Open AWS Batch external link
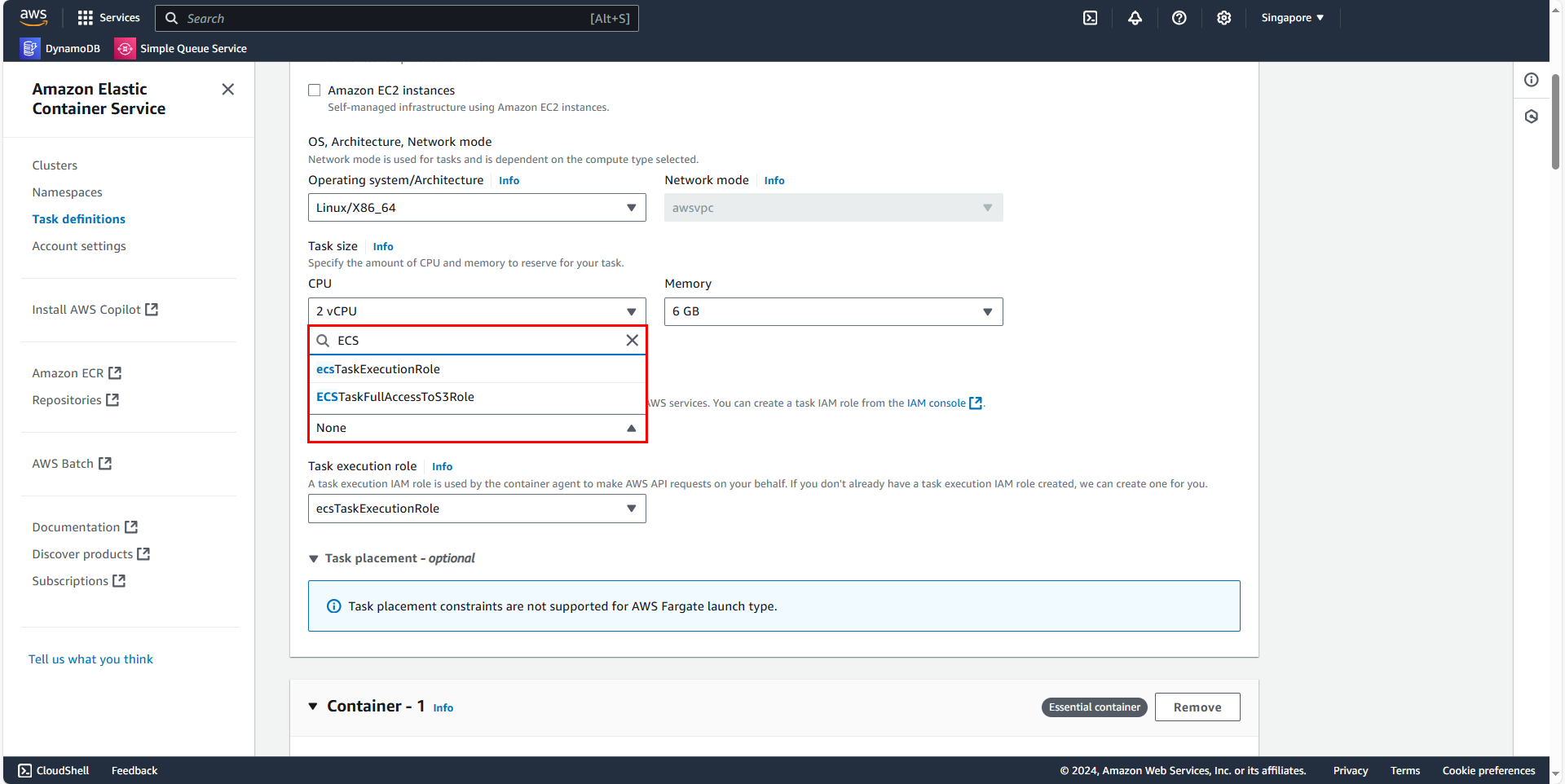This screenshot has height=784, width=1565. tap(72, 464)
